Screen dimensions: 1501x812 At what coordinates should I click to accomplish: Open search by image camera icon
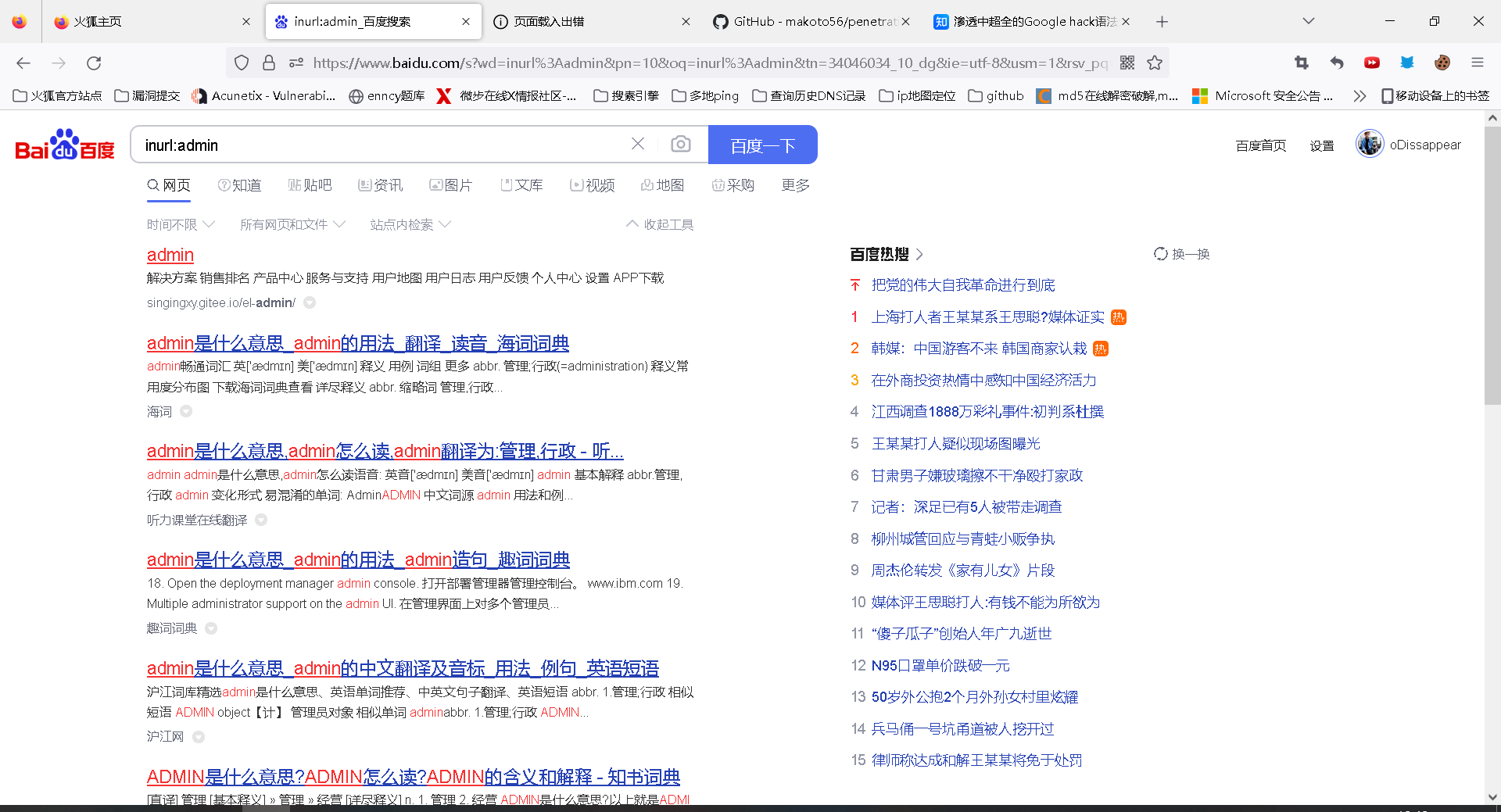point(681,144)
